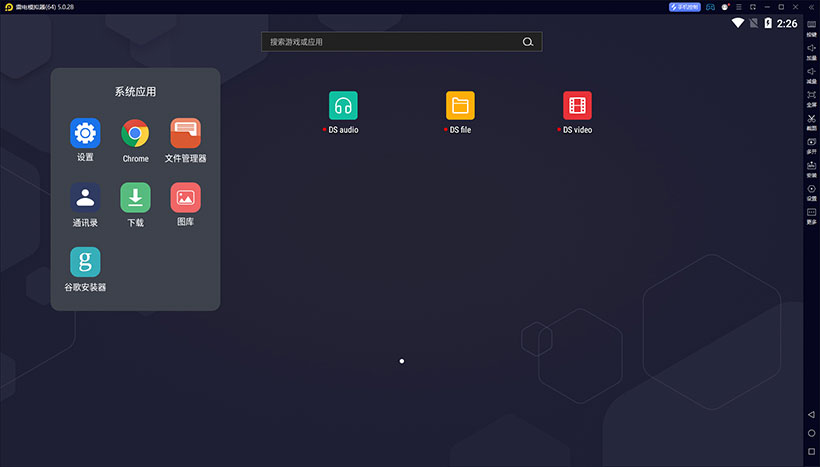Open recent apps with square button
Image resolution: width=820 pixels, height=467 pixels.
click(811, 451)
